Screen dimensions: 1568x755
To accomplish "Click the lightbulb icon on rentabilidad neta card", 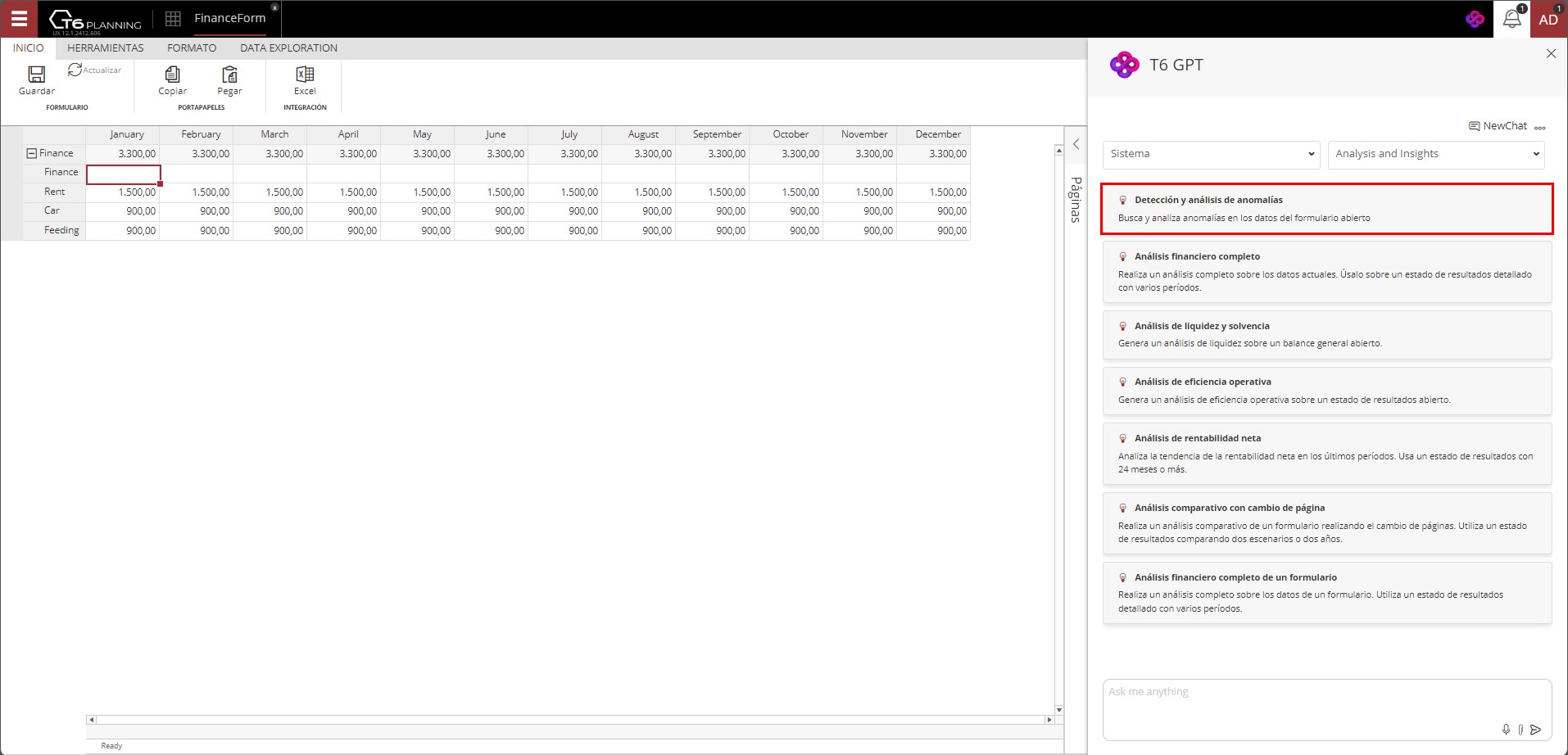I will pos(1123,439).
